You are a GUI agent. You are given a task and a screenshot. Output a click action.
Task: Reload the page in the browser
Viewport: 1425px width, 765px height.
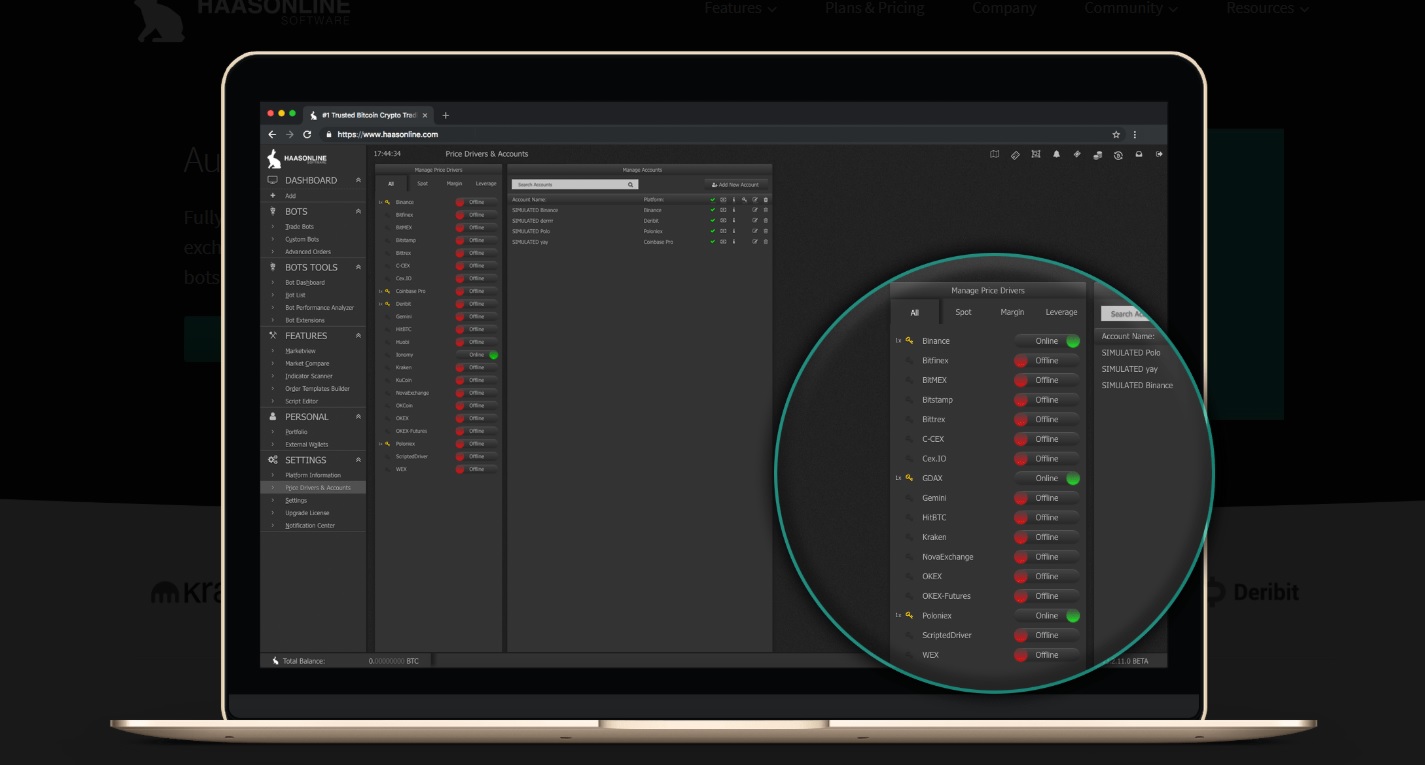click(x=307, y=134)
